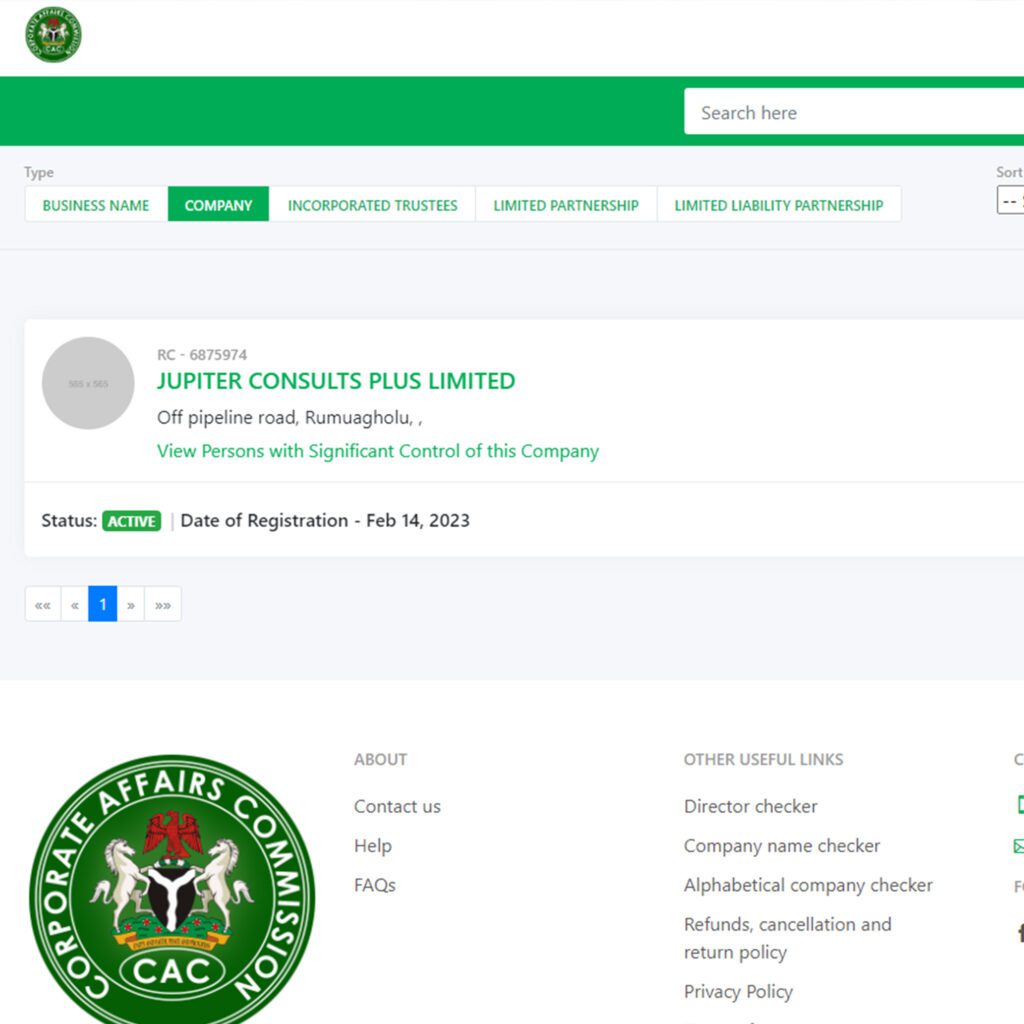
Task: Select the Limited Partnership tab
Action: [566, 205]
